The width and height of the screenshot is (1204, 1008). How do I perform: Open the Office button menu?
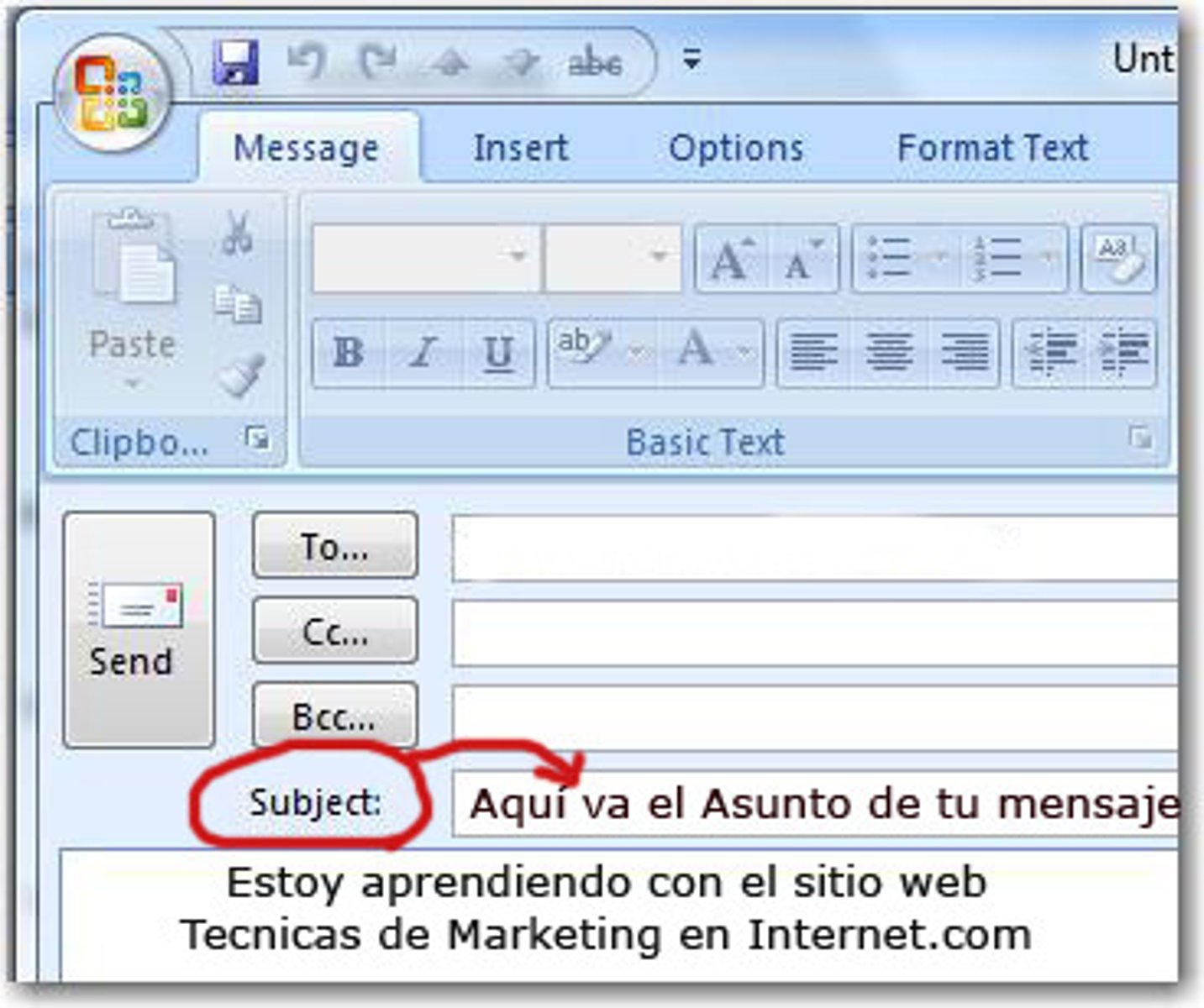(x=113, y=92)
